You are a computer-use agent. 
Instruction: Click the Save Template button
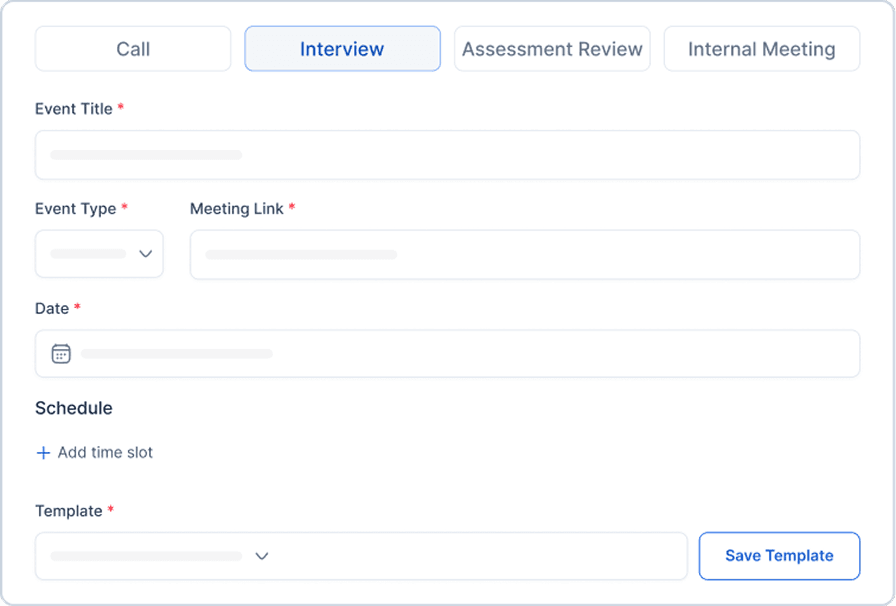pos(779,556)
